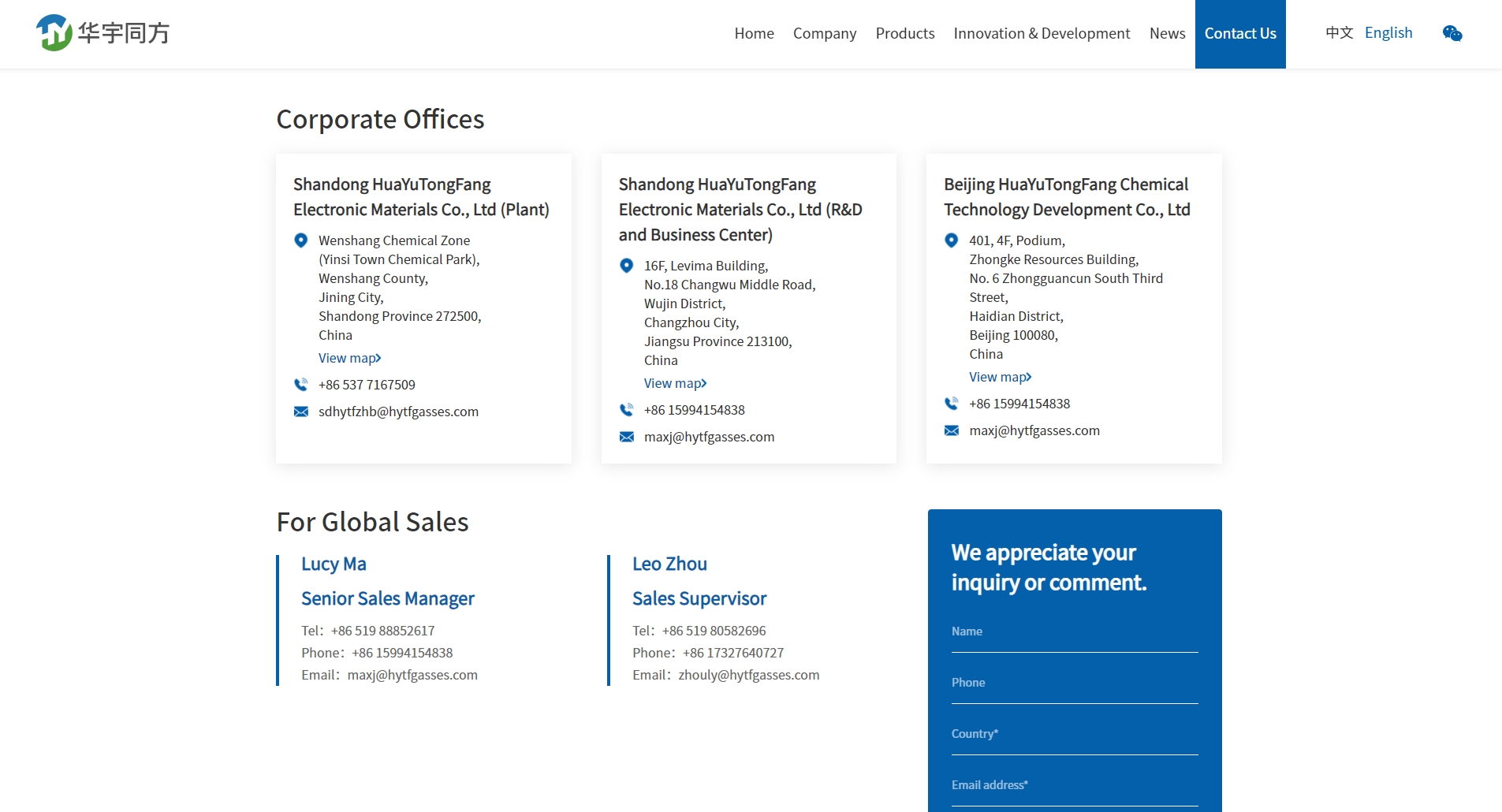Click the Senior Sales Manager title
Viewport: 1502px width, 812px height.
pyautogui.click(x=388, y=598)
